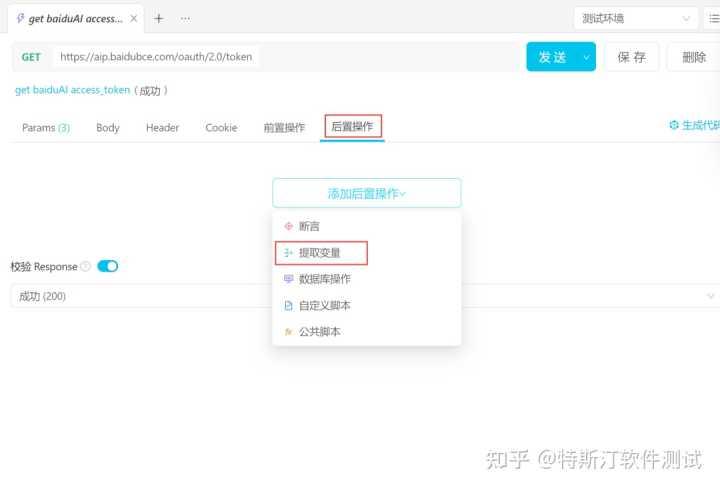Choose 自定义脚本 custom script menu item
720x489 pixels.
tap(366, 305)
